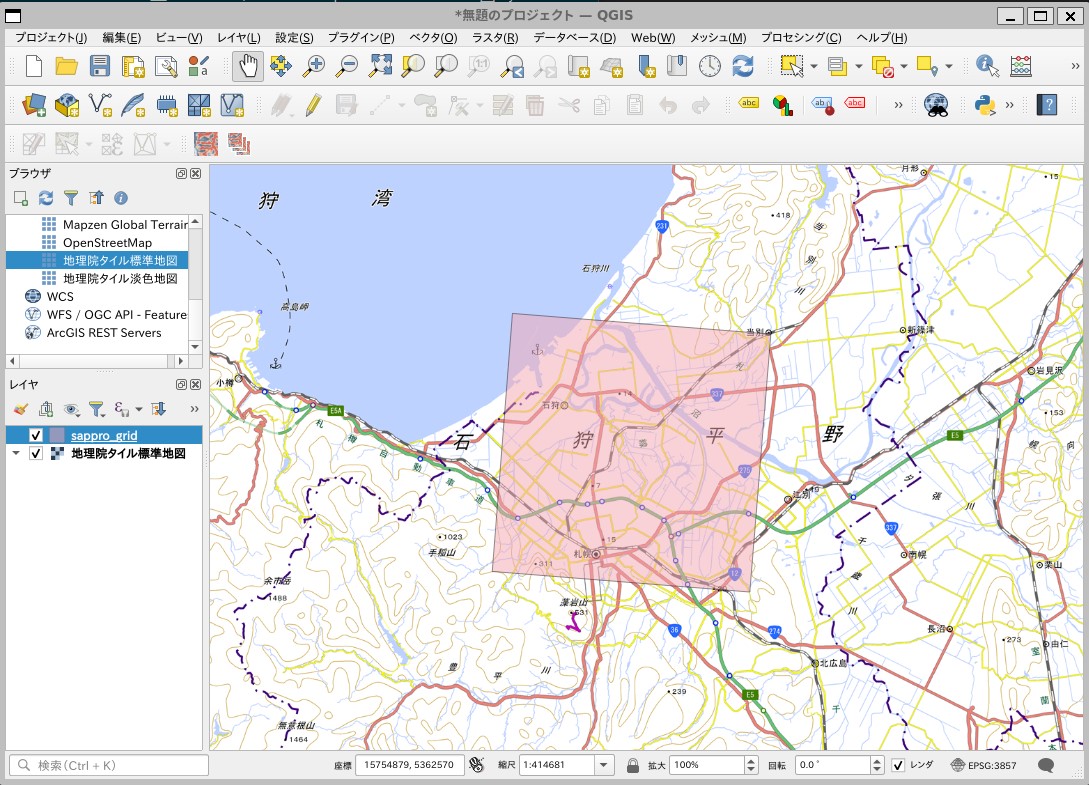
Task: Open the MetaSearch globe icon in toolbar
Action: (x=936, y=106)
